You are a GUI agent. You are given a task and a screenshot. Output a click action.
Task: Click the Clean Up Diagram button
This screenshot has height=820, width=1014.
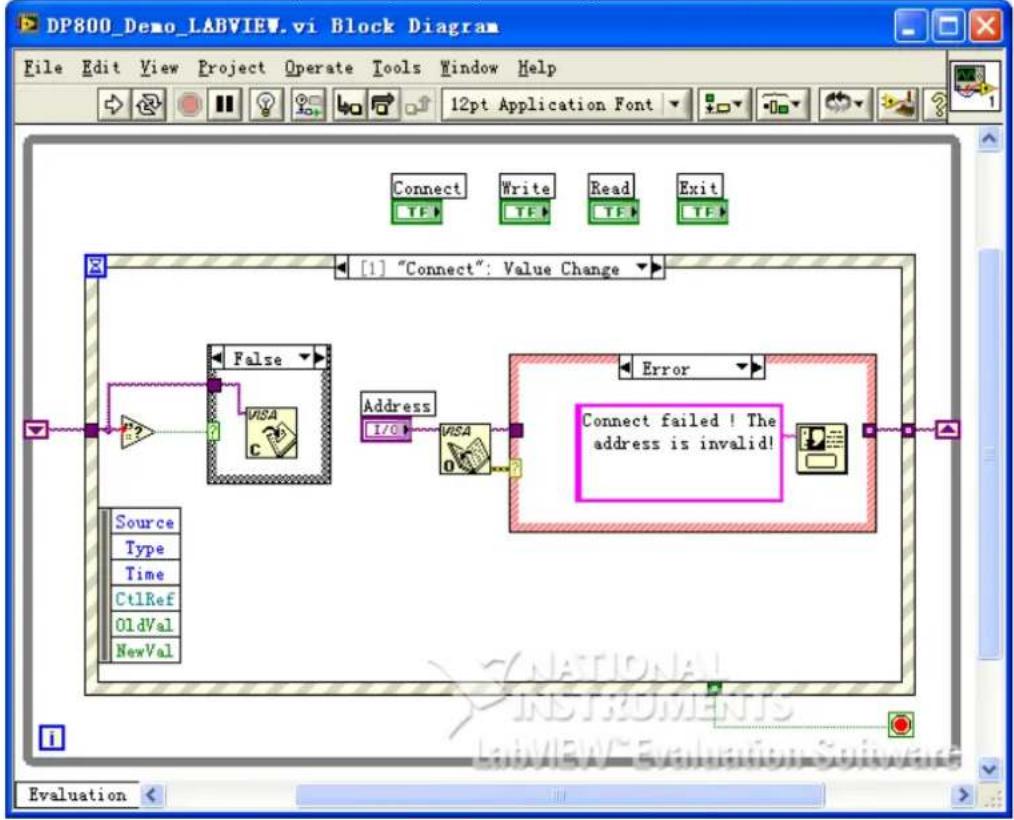click(899, 104)
